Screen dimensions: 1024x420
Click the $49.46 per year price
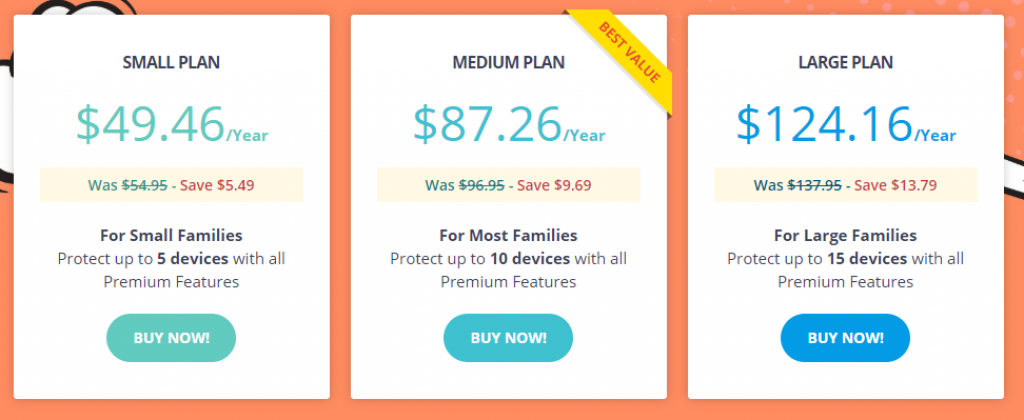[x=172, y=124]
